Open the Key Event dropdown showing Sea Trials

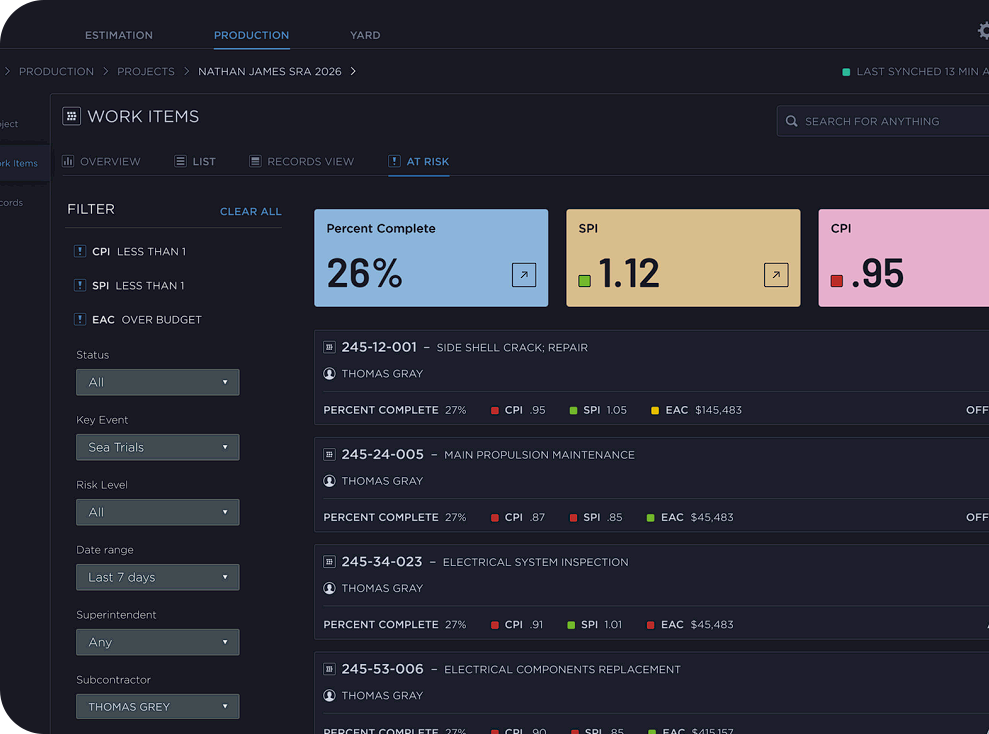pos(157,447)
